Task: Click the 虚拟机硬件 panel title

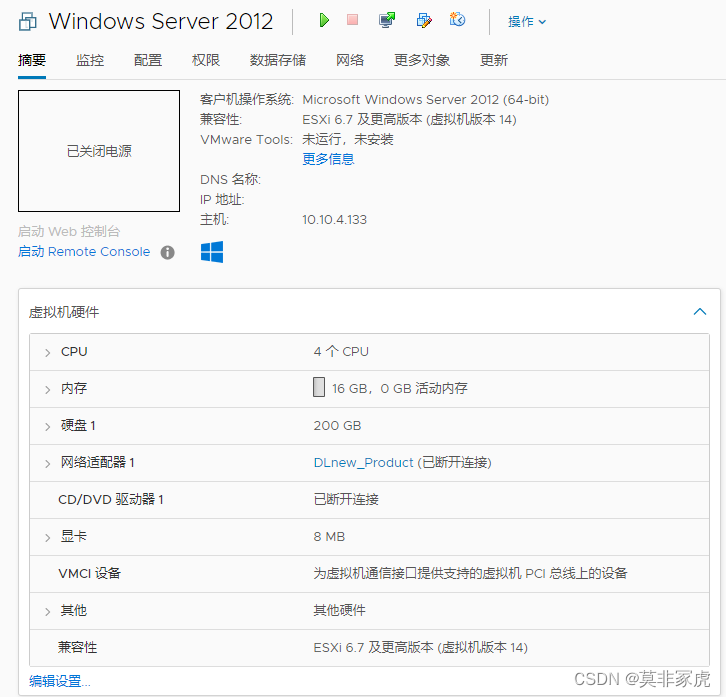Action: (64, 312)
